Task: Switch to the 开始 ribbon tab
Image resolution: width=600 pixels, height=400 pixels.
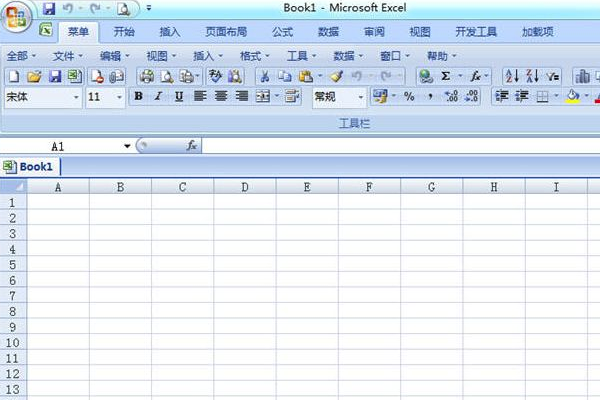Action: (x=124, y=32)
